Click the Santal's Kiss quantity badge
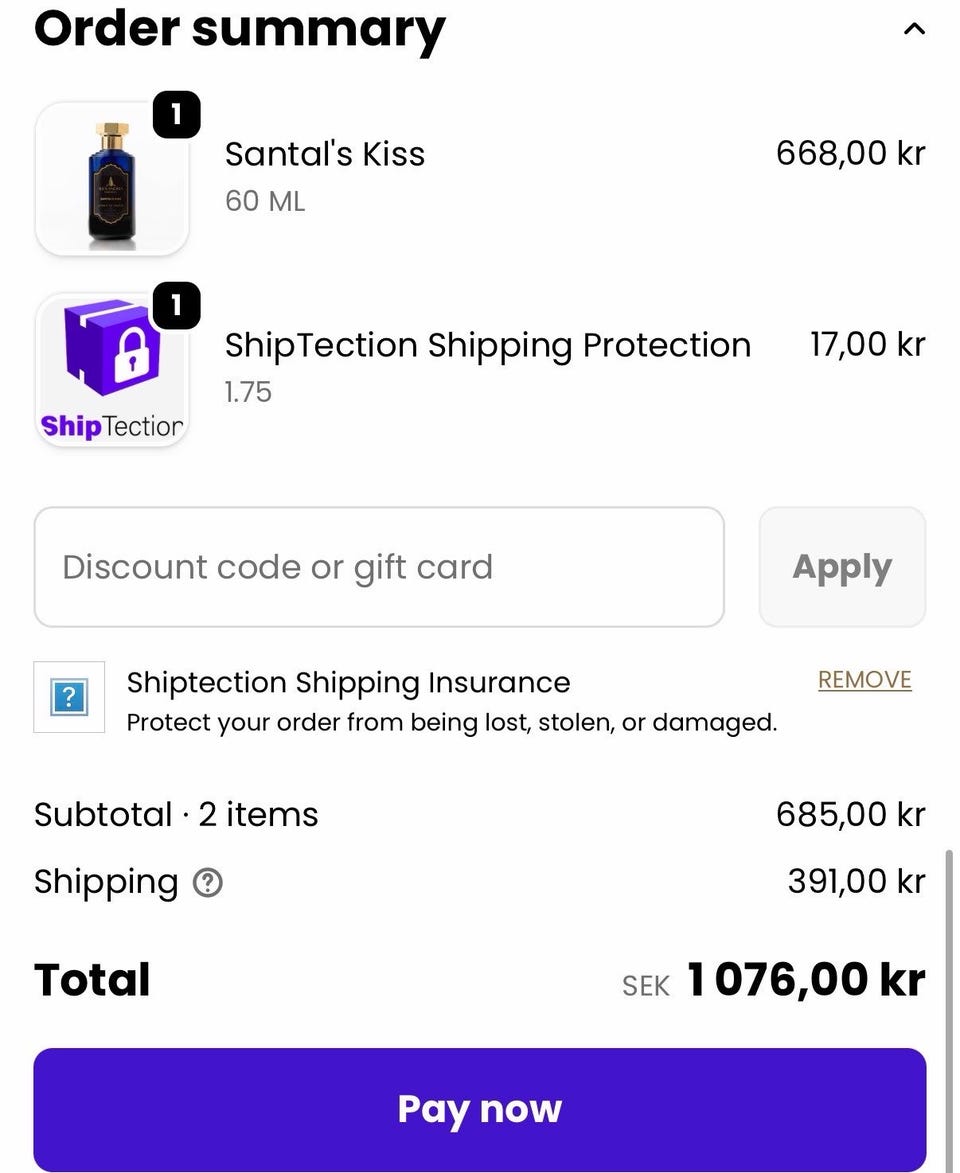960x1173 pixels. point(176,115)
